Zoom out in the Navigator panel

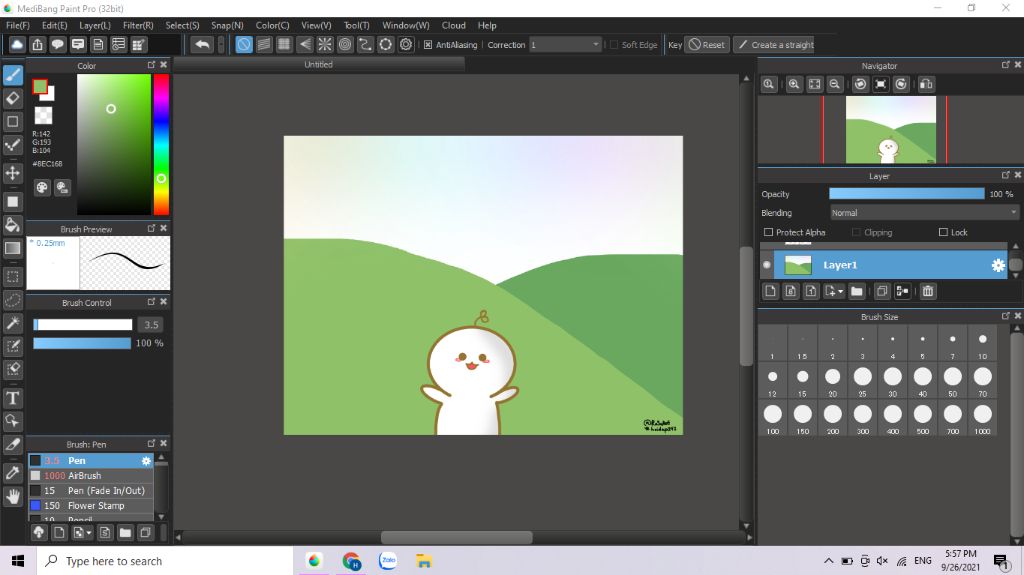click(834, 85)
